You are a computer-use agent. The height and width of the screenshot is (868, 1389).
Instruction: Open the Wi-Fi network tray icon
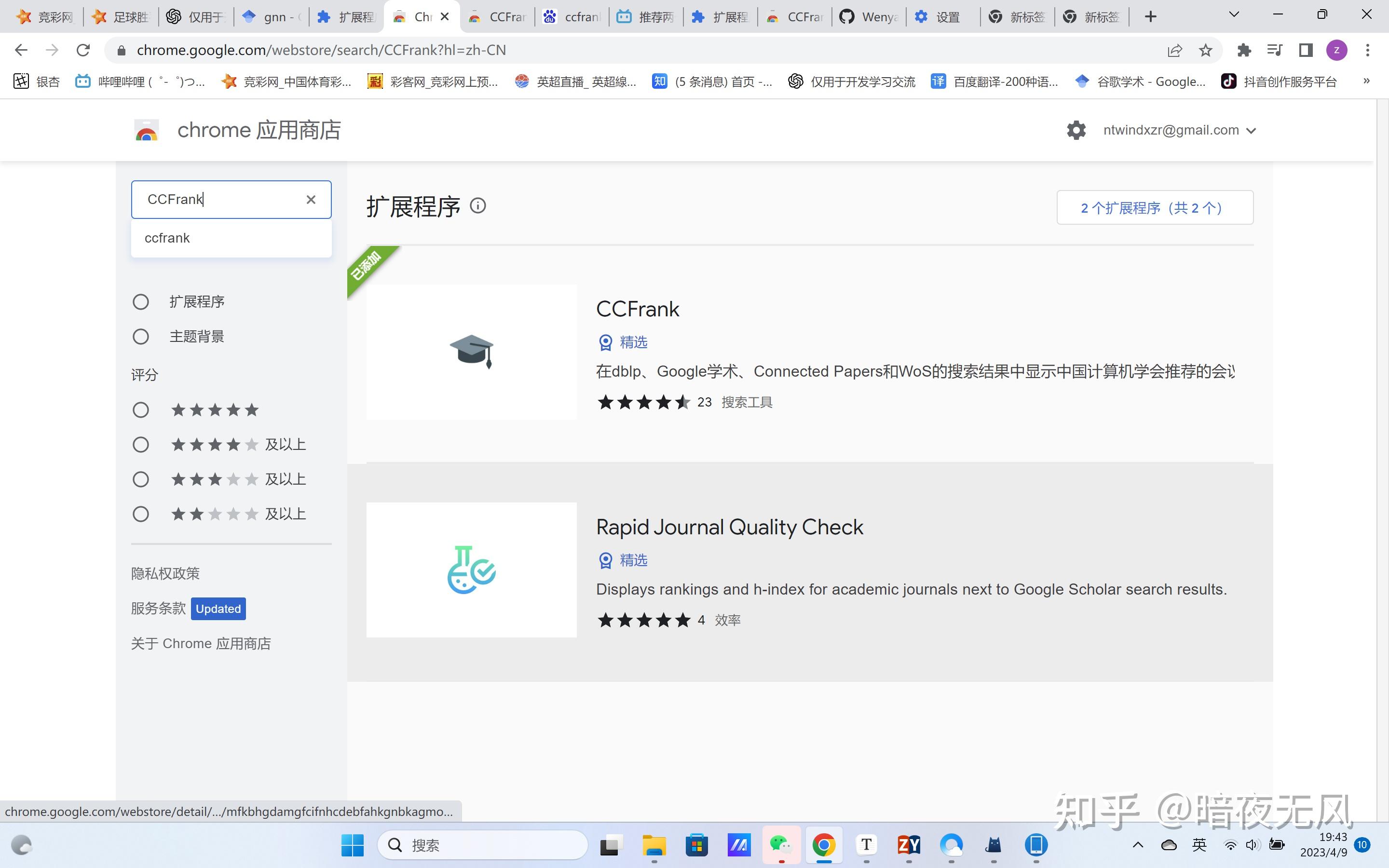click(x=1230, y=845)
